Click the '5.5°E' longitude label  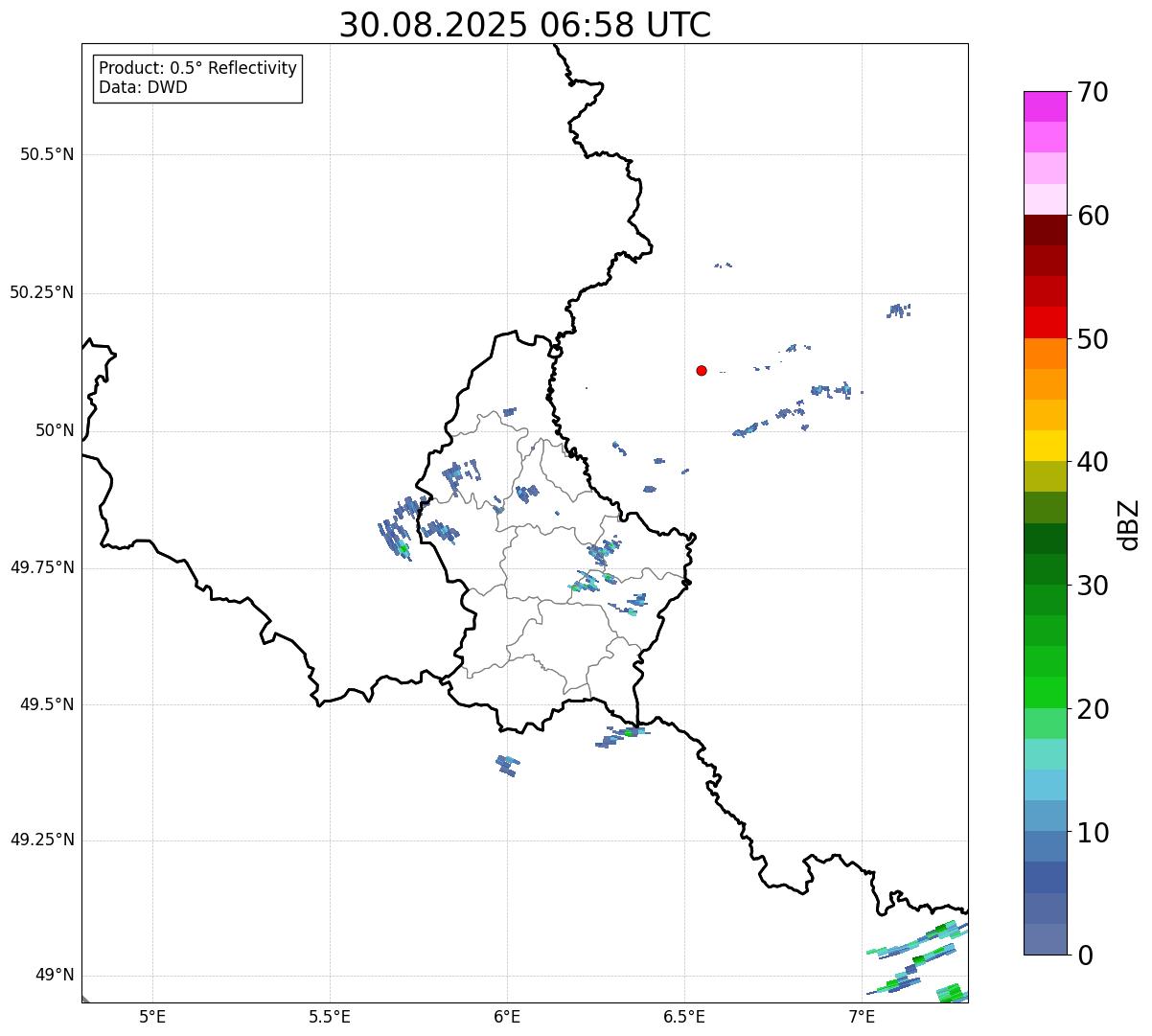click(x=330, y=1017)
